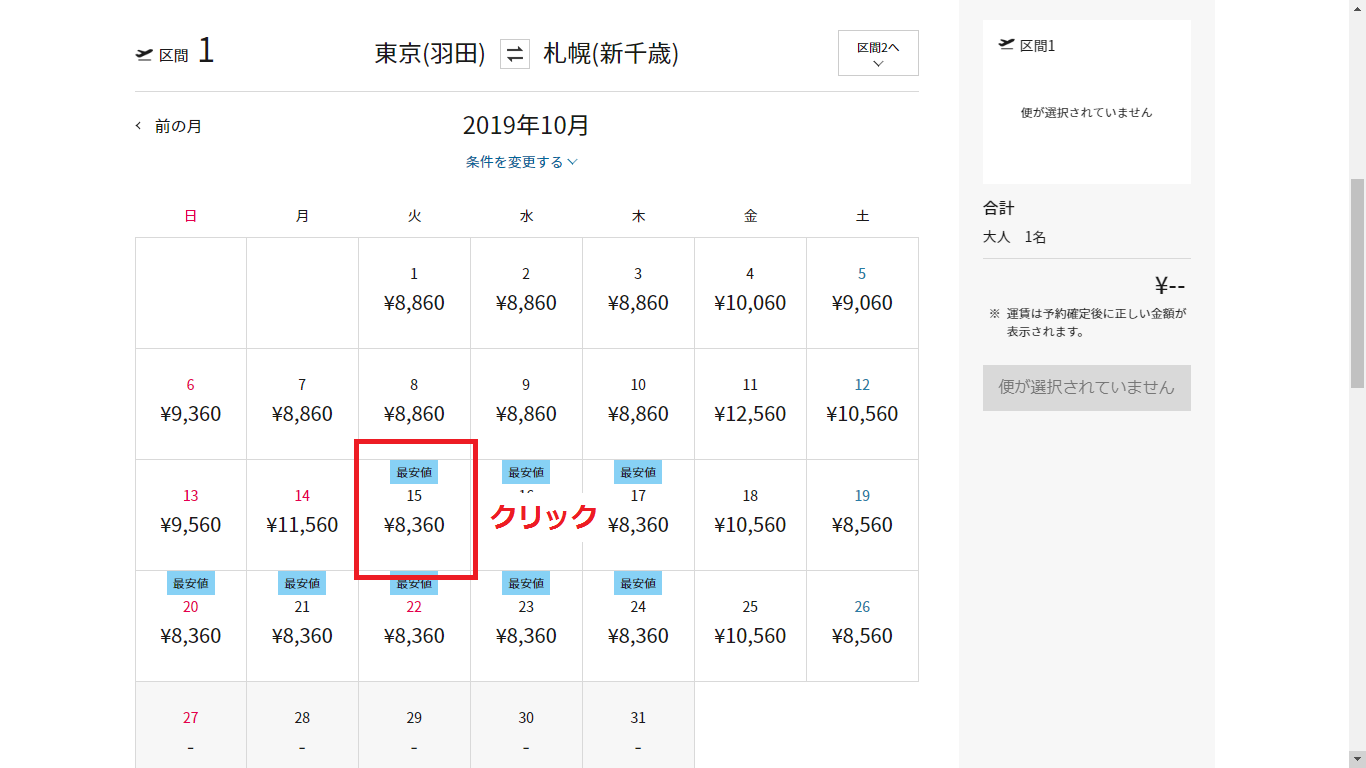Go to previous month with 前の月
The width and height of the screenshot is (1366, 768).
tap(169, 127)
